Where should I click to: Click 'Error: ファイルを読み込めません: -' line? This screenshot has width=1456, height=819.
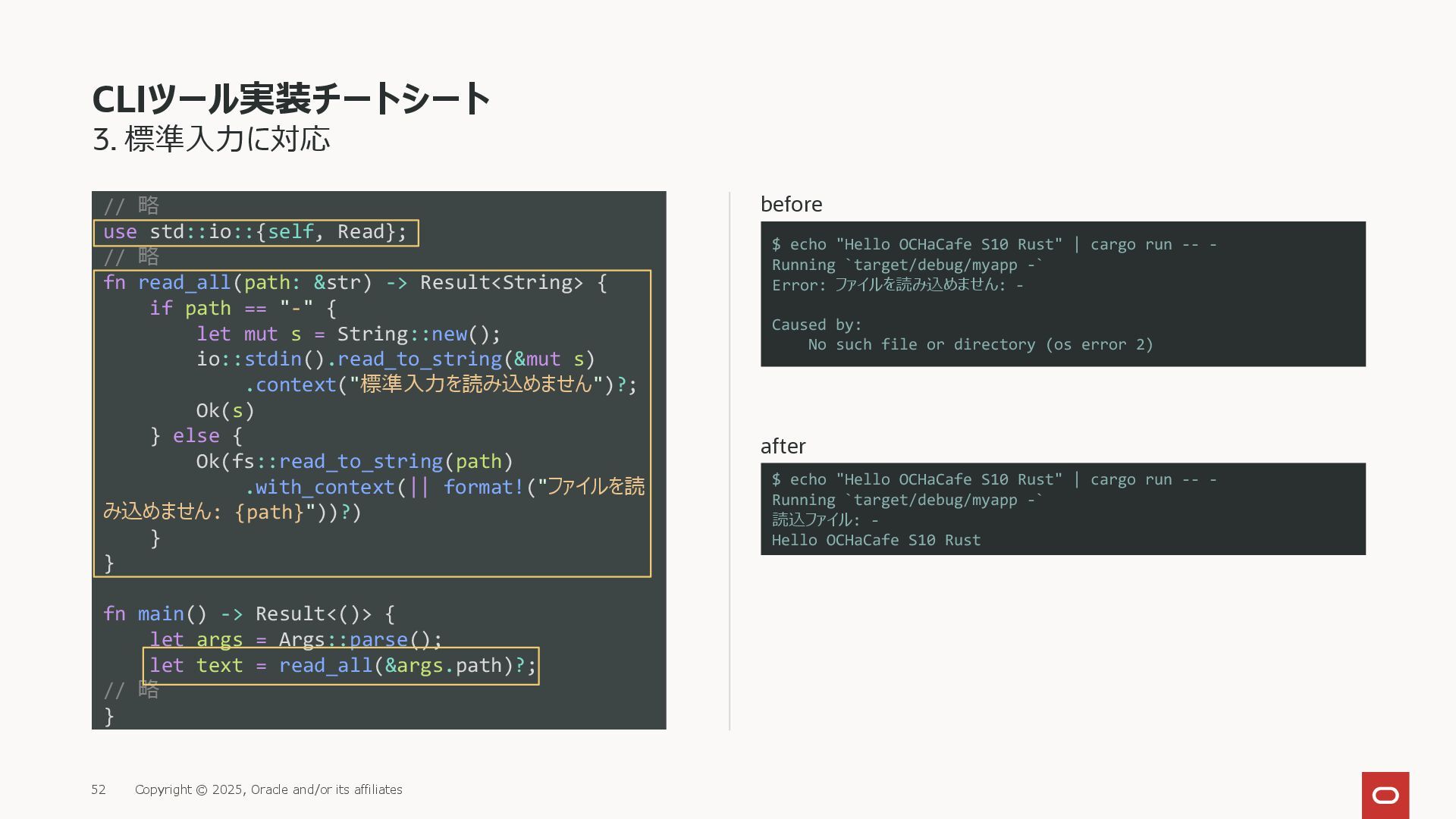(898, 284)
